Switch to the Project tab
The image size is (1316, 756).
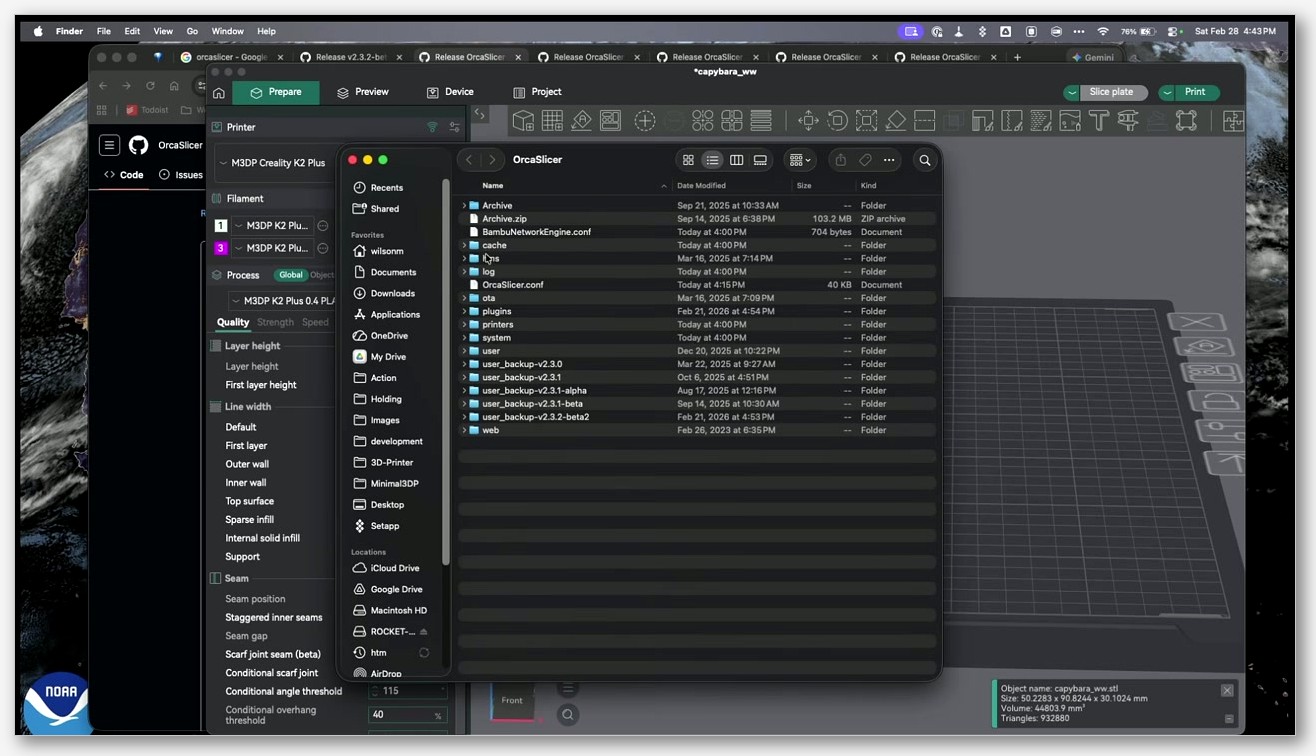click(x=537, y=92)
